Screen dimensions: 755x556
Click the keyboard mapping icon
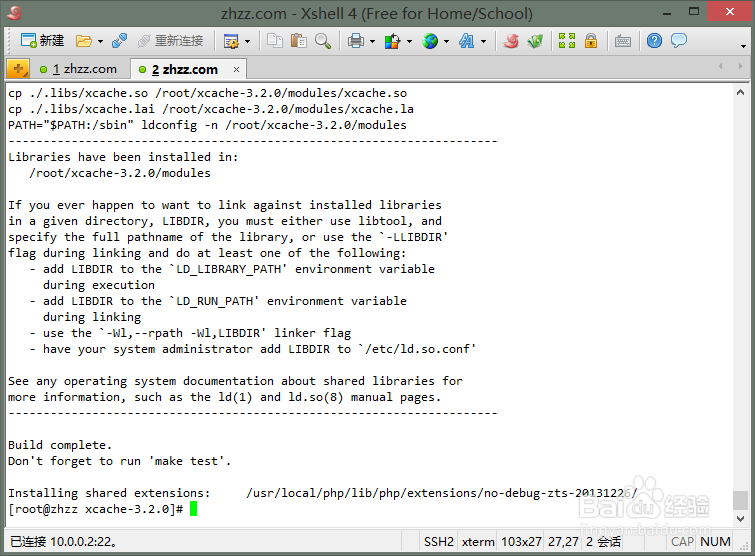click(623, 41)
